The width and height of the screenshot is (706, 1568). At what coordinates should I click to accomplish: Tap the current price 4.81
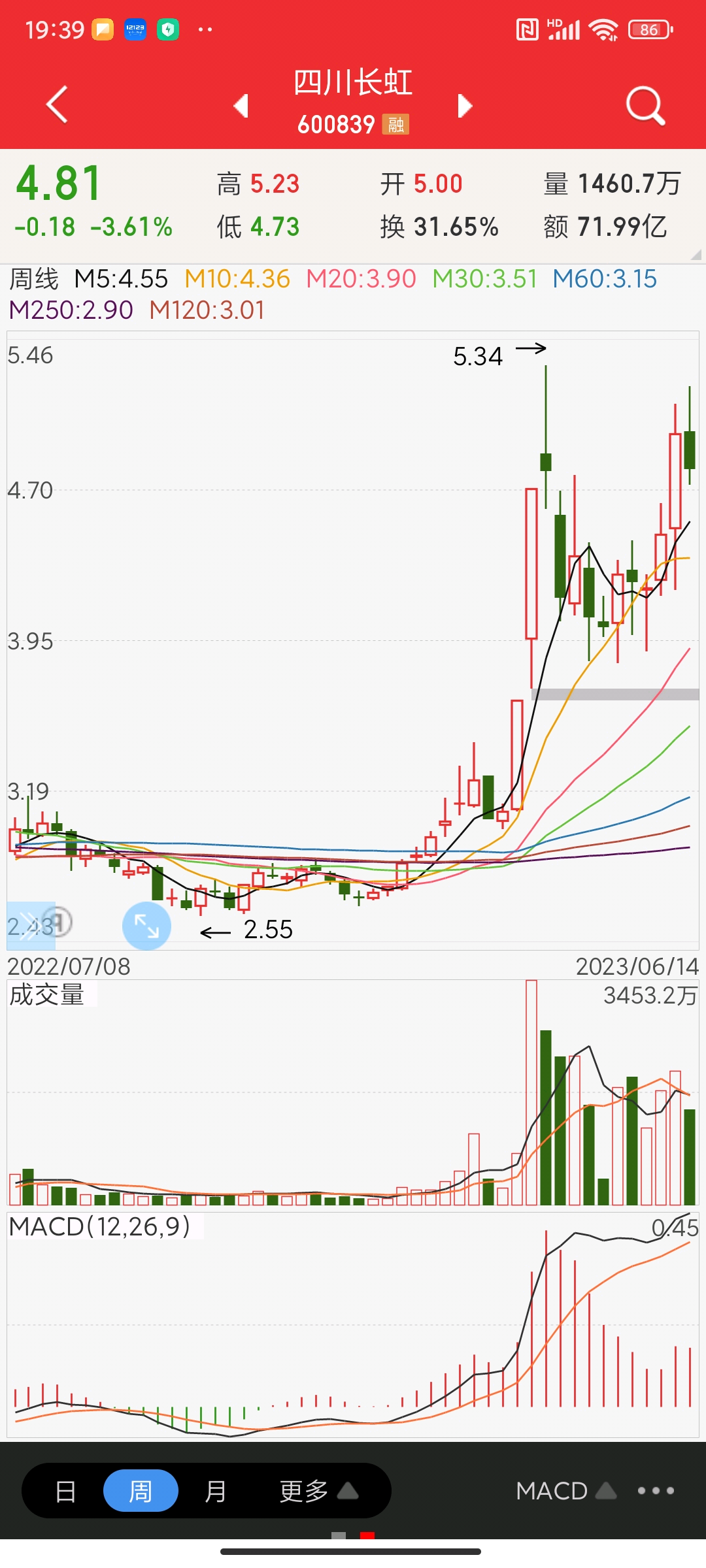tap(59, 183)
